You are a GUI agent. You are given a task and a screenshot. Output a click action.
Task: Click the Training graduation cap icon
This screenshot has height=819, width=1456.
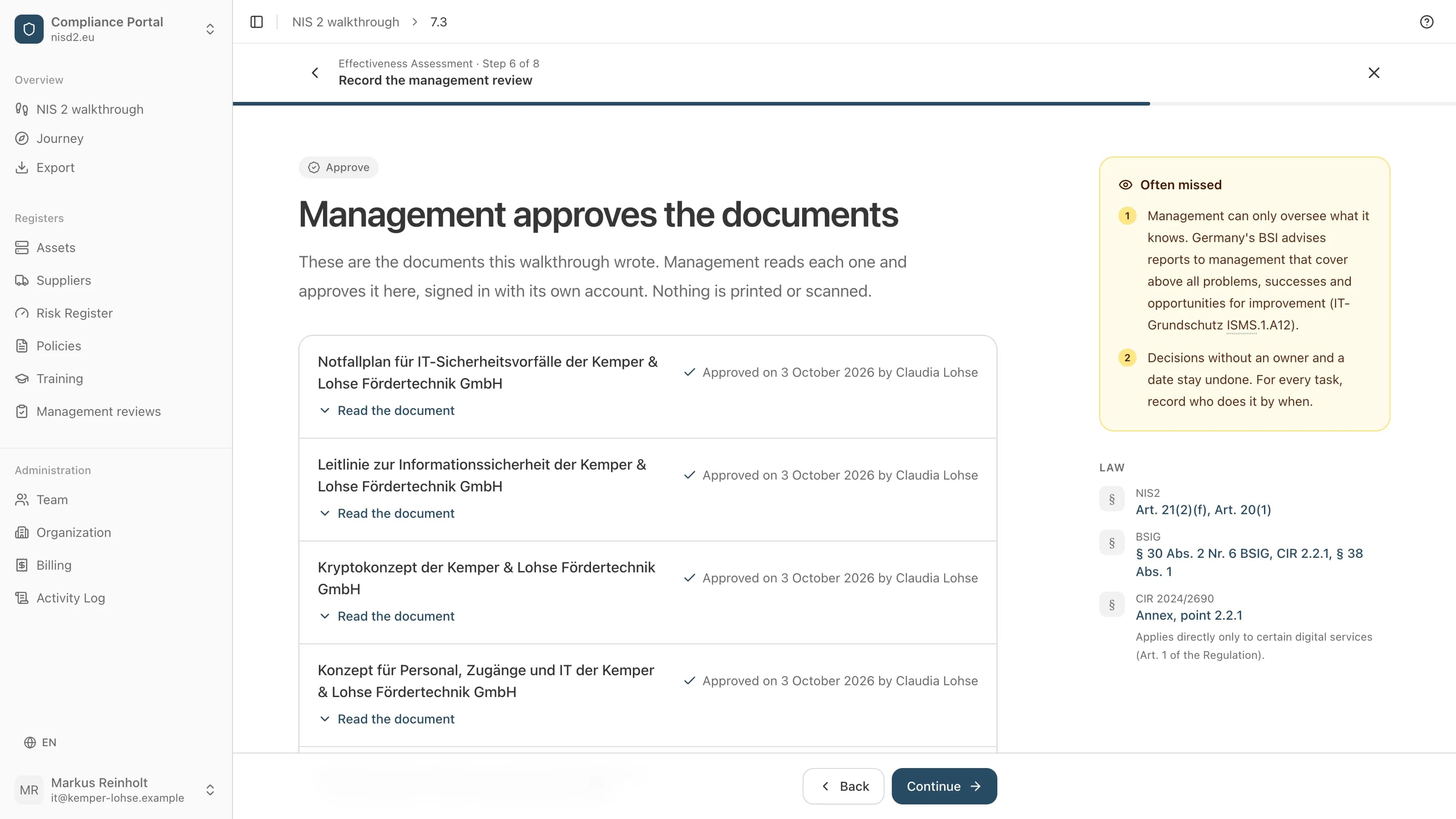(x=21, y=379)
